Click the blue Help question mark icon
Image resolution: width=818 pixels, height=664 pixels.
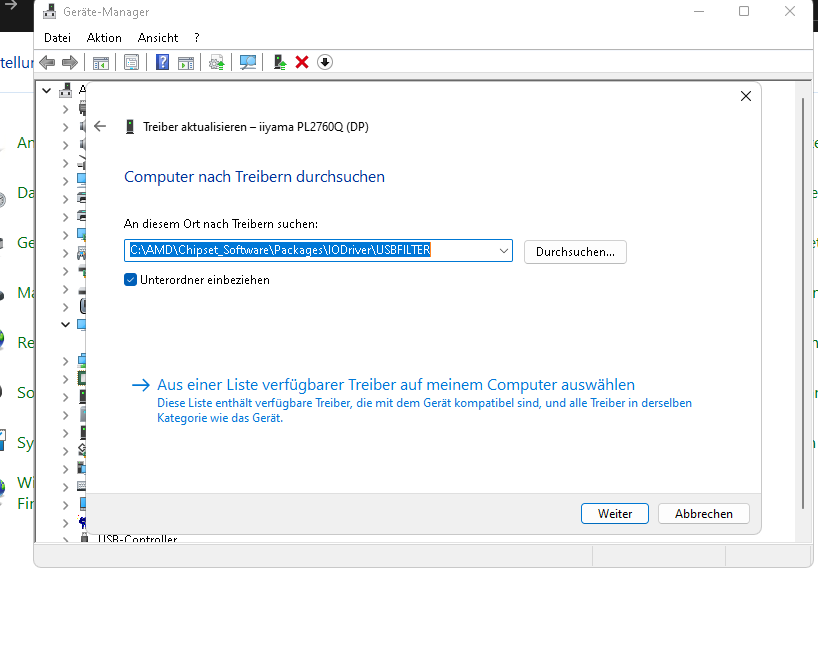[x=163, y=63]
